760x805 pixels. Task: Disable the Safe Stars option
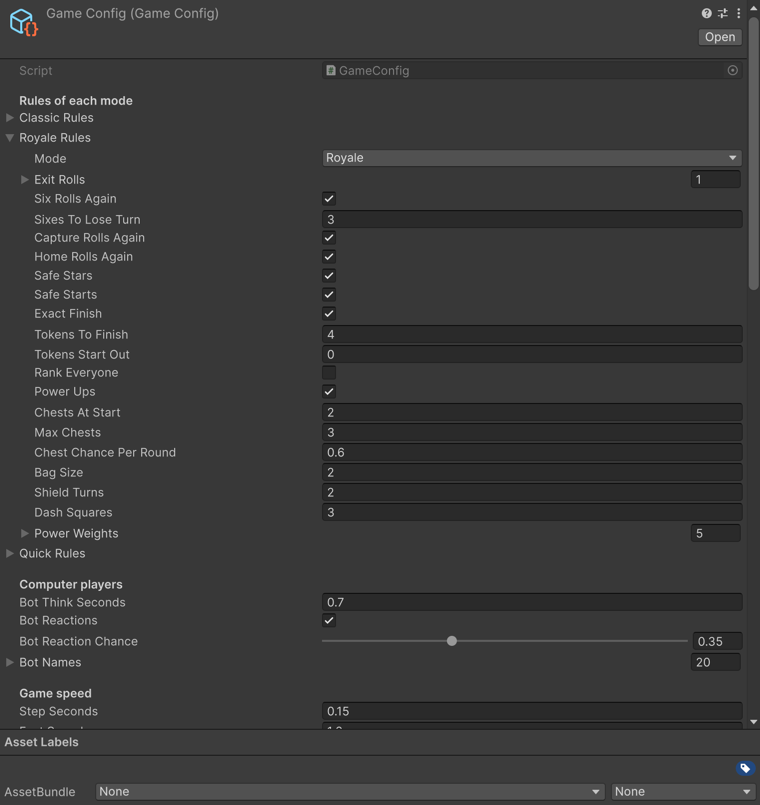click(x=329, y=276)
